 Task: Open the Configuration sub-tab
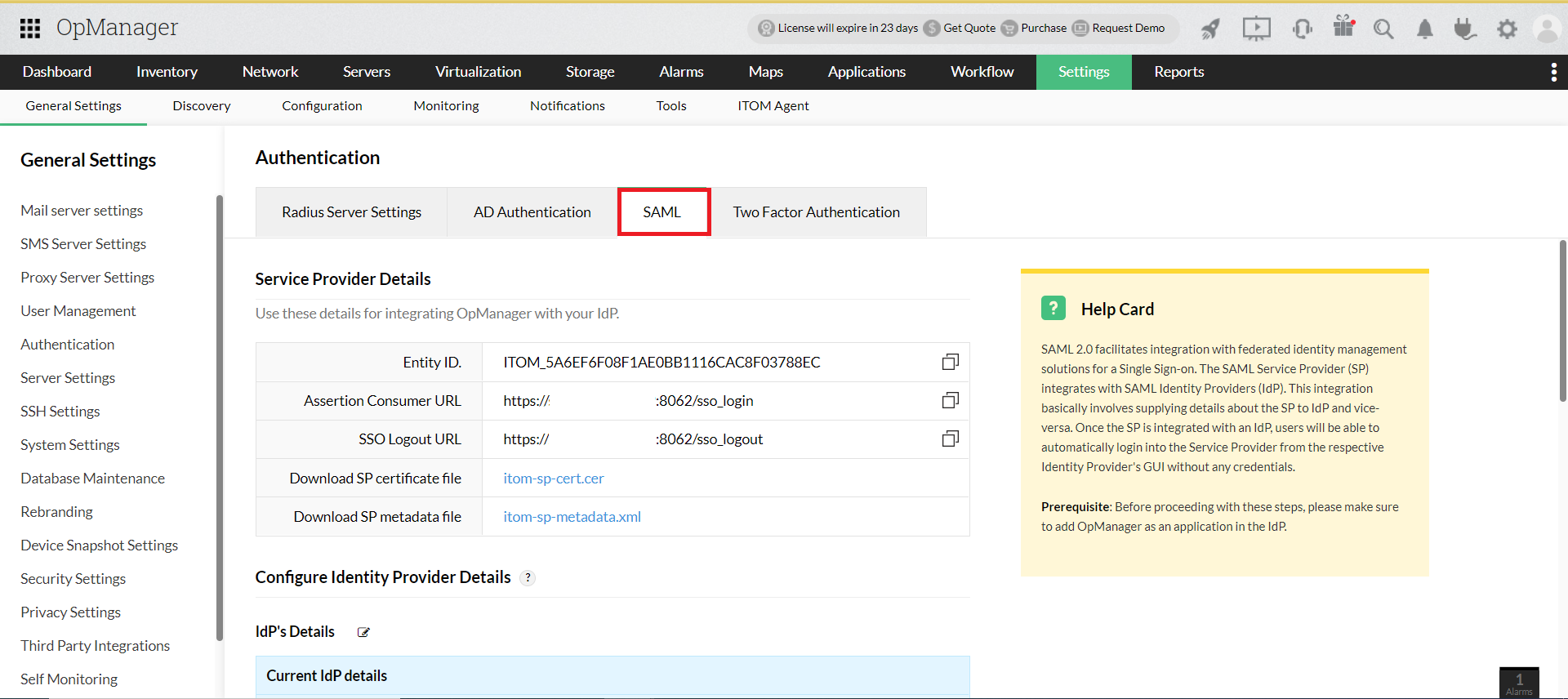coord(322,106)
